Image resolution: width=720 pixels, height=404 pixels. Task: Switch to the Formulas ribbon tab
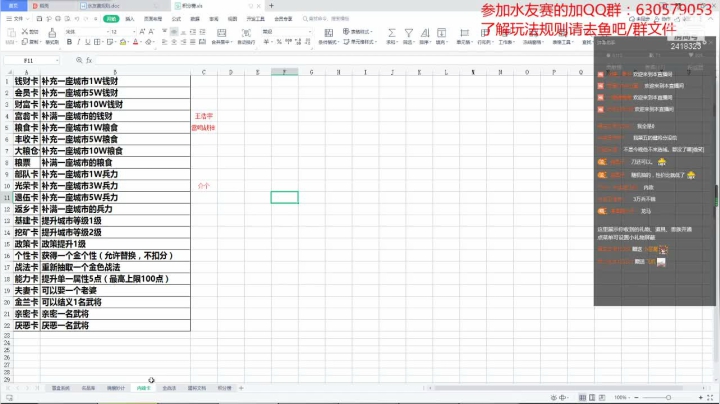click(x=176, y=19)
